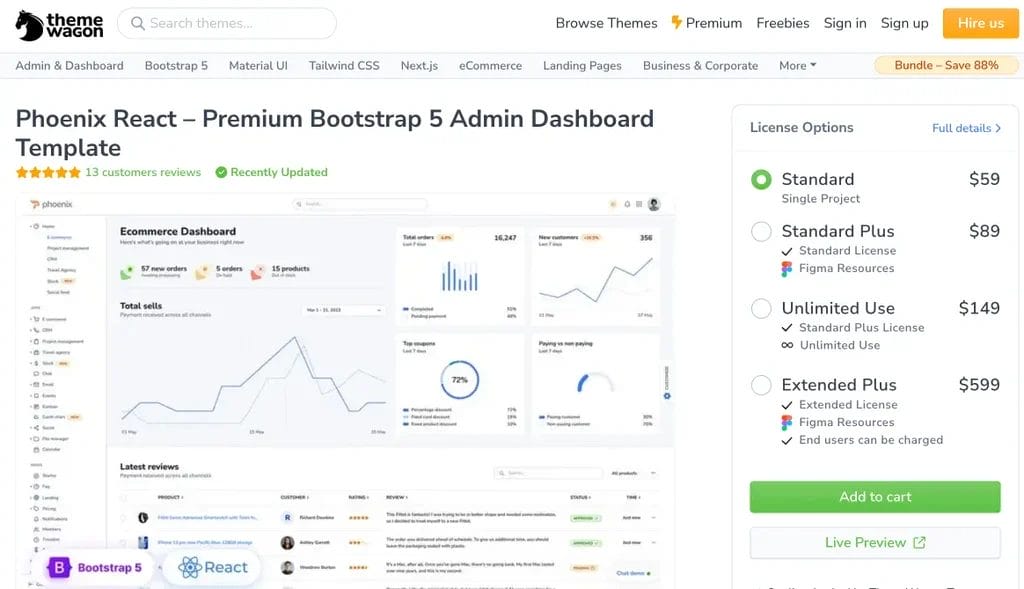
Task: Click the License Options heading
Action: click(x=801, y=128)
